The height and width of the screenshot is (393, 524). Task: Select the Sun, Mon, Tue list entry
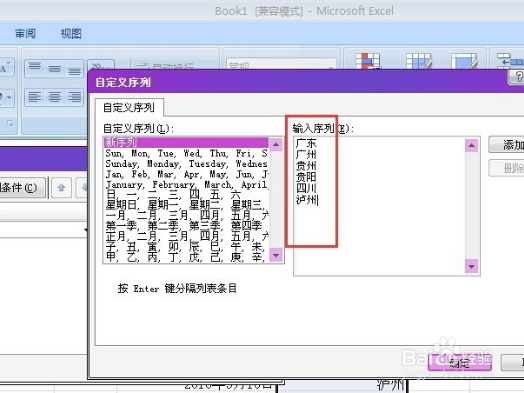click(186, 153)
